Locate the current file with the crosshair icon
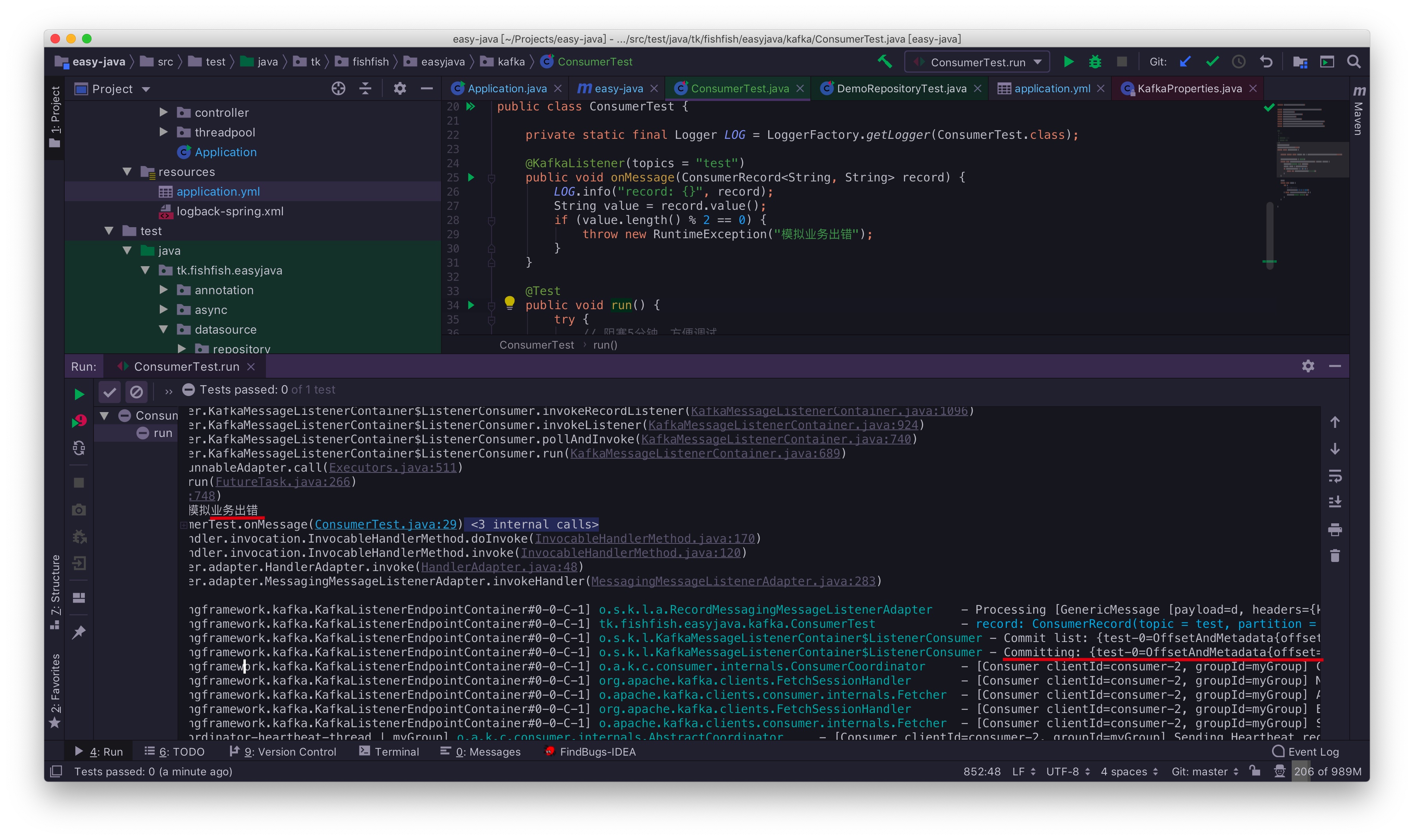This screenshot has width=1414, height=840. coord(338,89)
